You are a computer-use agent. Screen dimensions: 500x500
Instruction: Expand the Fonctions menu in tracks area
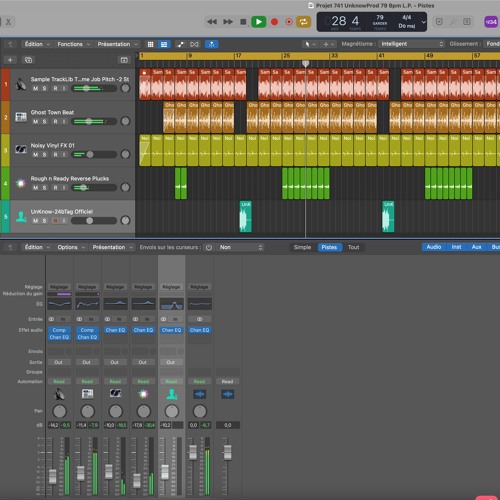tap(73, 44)
